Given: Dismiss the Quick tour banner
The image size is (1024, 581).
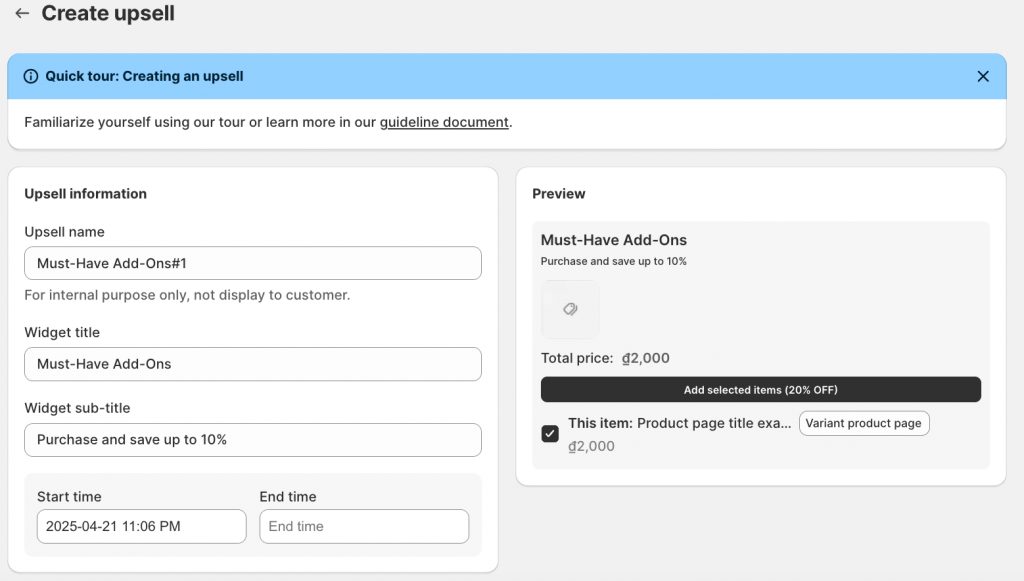Looking at the screenshot, I should tap(982, 77).
